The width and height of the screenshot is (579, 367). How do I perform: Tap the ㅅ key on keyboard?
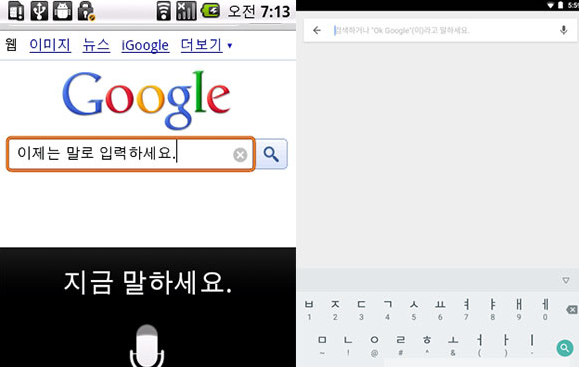(x=414, y=309)
